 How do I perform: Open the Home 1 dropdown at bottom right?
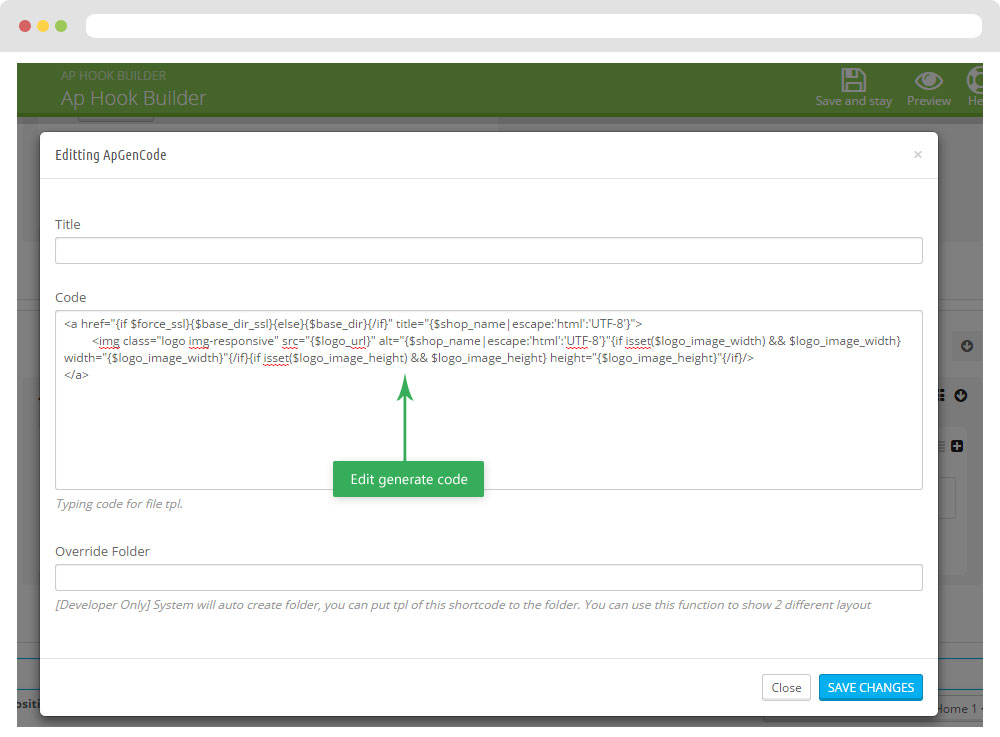pos(960,709)
